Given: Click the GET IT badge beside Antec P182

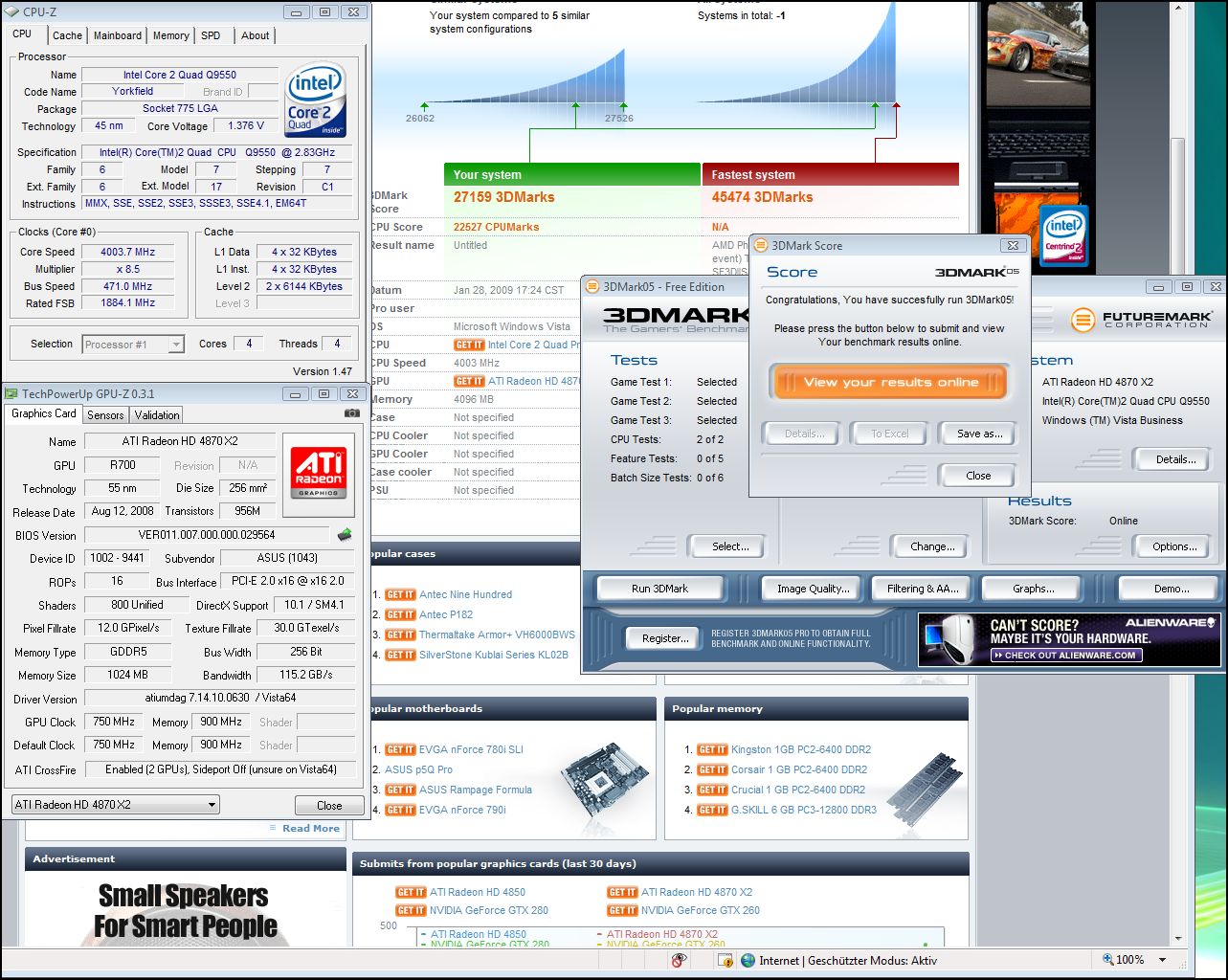Looking at the screenshot, I should click(x=400, y=615).
